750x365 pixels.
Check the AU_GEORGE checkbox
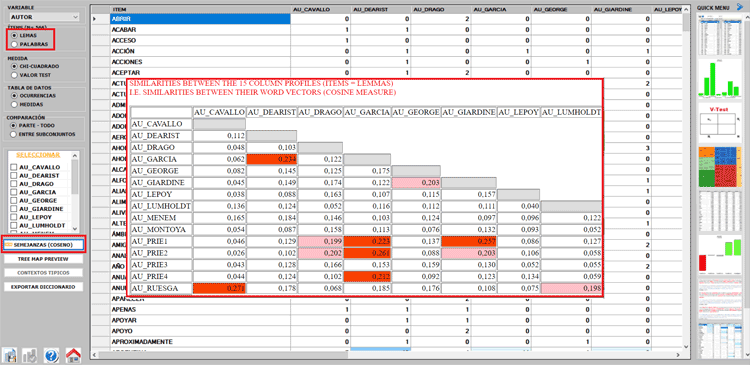coord(13,200)
